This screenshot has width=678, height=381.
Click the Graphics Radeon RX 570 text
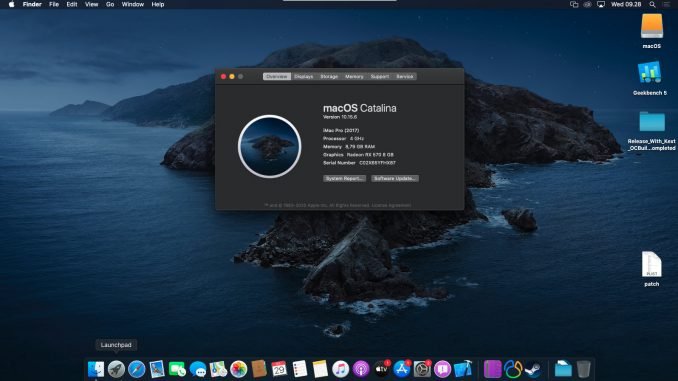tap(358, 155)
